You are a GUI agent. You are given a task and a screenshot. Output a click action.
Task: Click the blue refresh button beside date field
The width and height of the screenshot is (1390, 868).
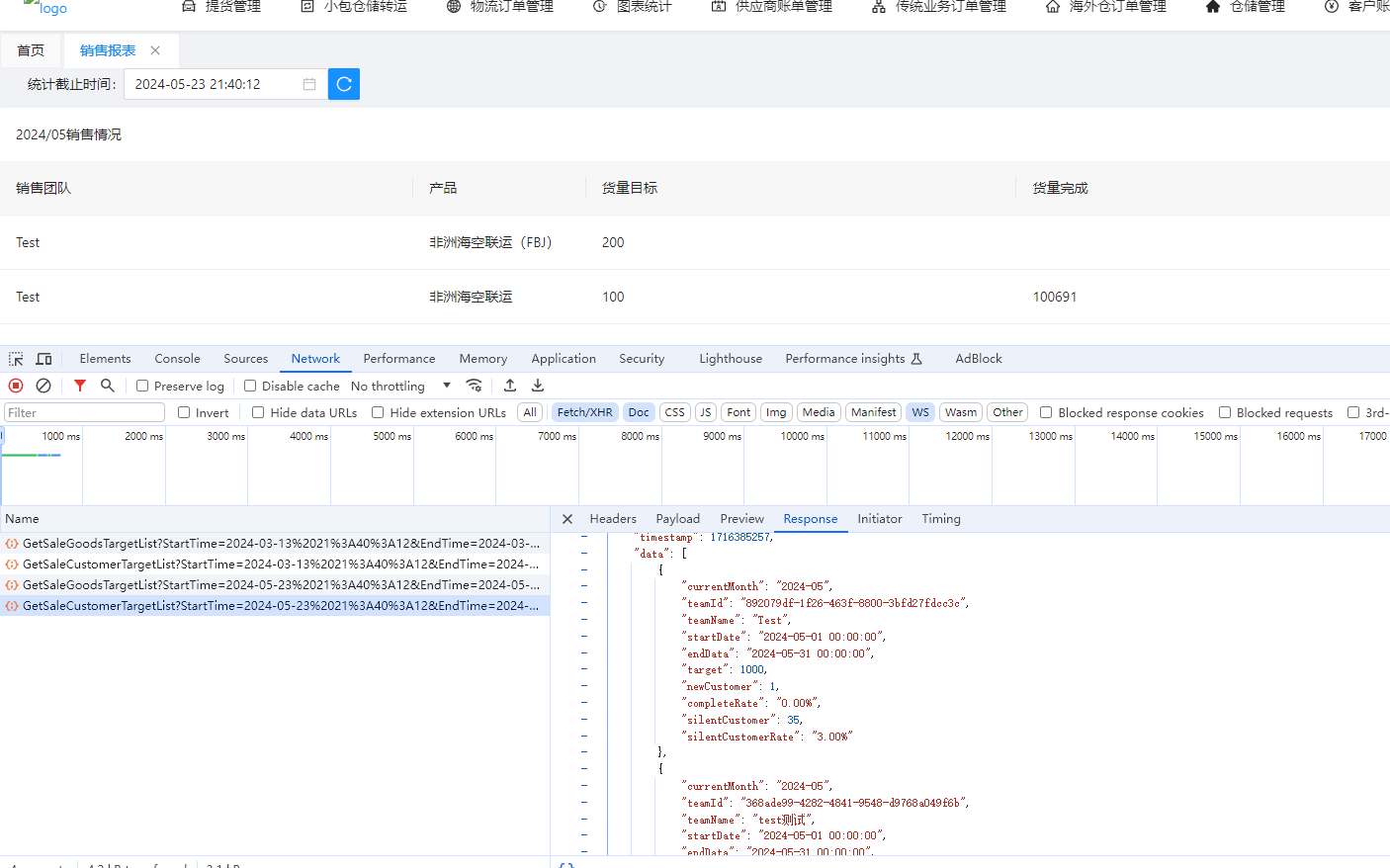pos(344,84)
